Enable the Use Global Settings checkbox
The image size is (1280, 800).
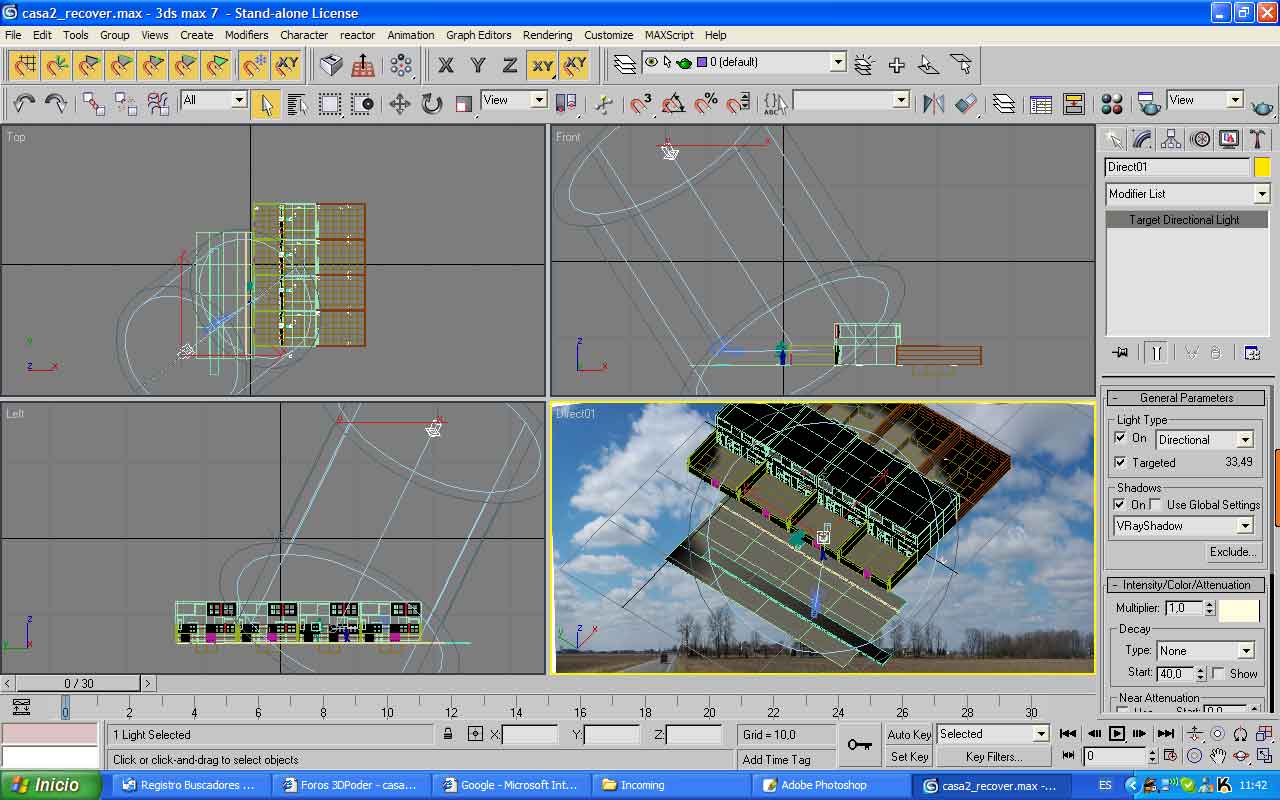pos(1156,504)
